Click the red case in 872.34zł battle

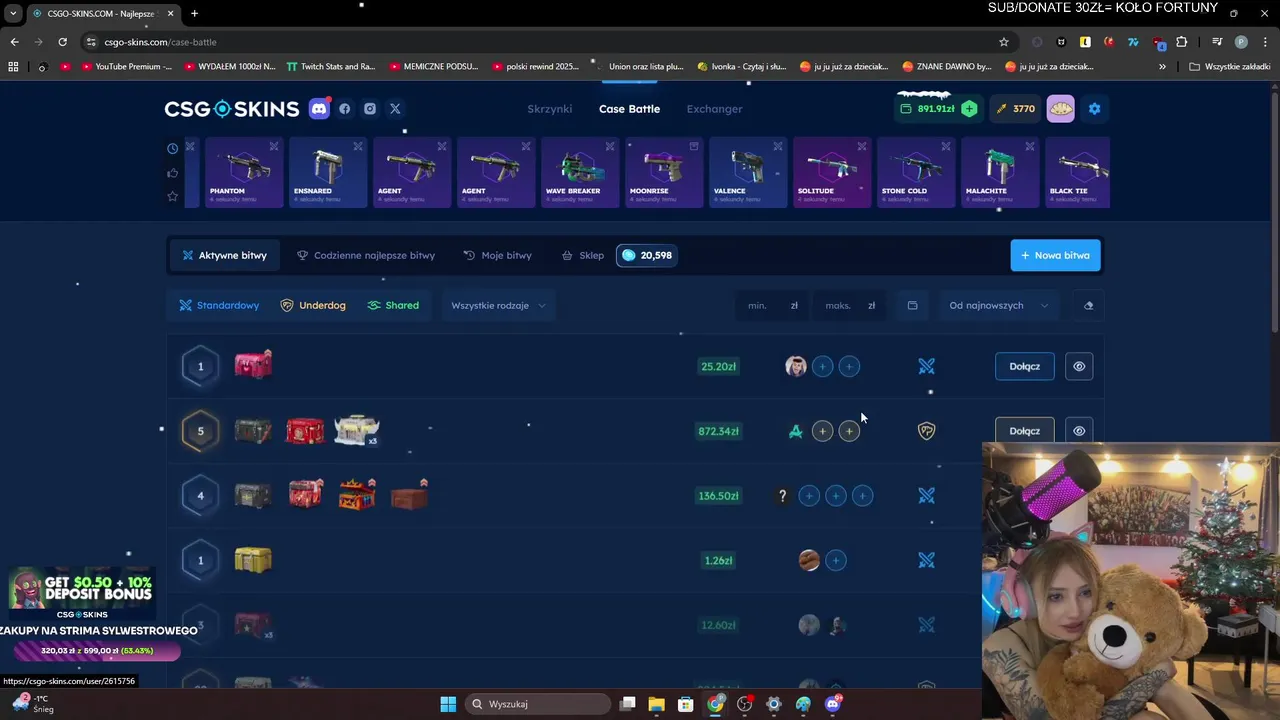coord(305,431)
